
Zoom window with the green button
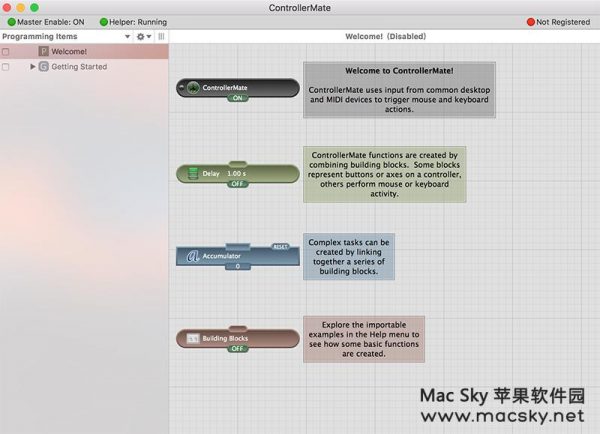click(x=34, y=7)
